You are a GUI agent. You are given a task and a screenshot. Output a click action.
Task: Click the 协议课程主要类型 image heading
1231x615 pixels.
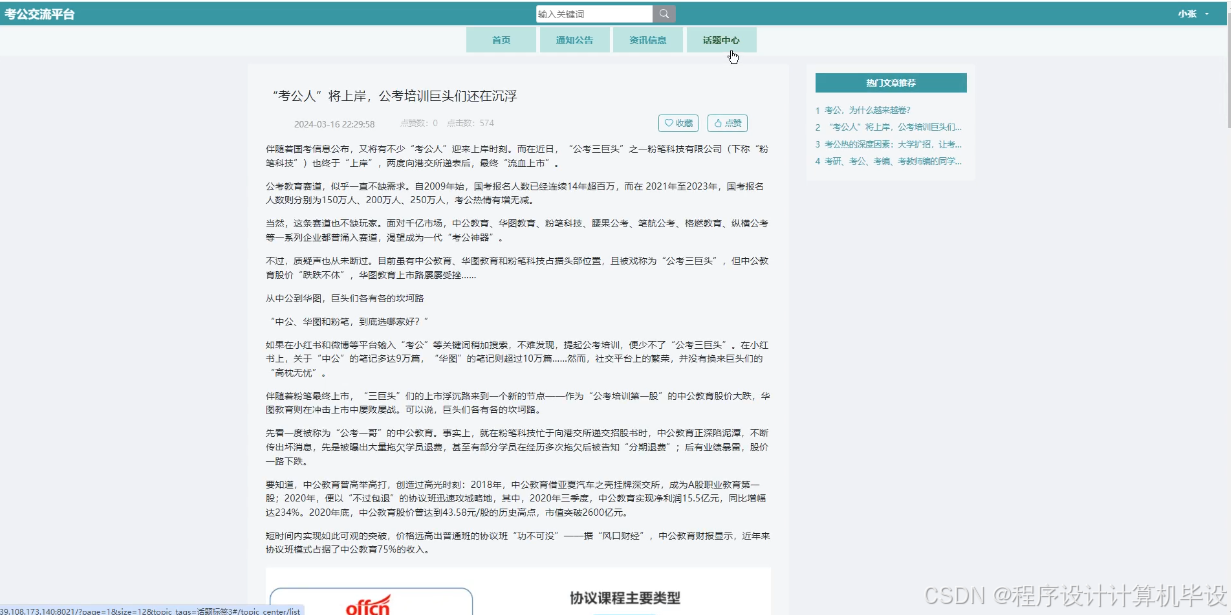tap(625, 598)
